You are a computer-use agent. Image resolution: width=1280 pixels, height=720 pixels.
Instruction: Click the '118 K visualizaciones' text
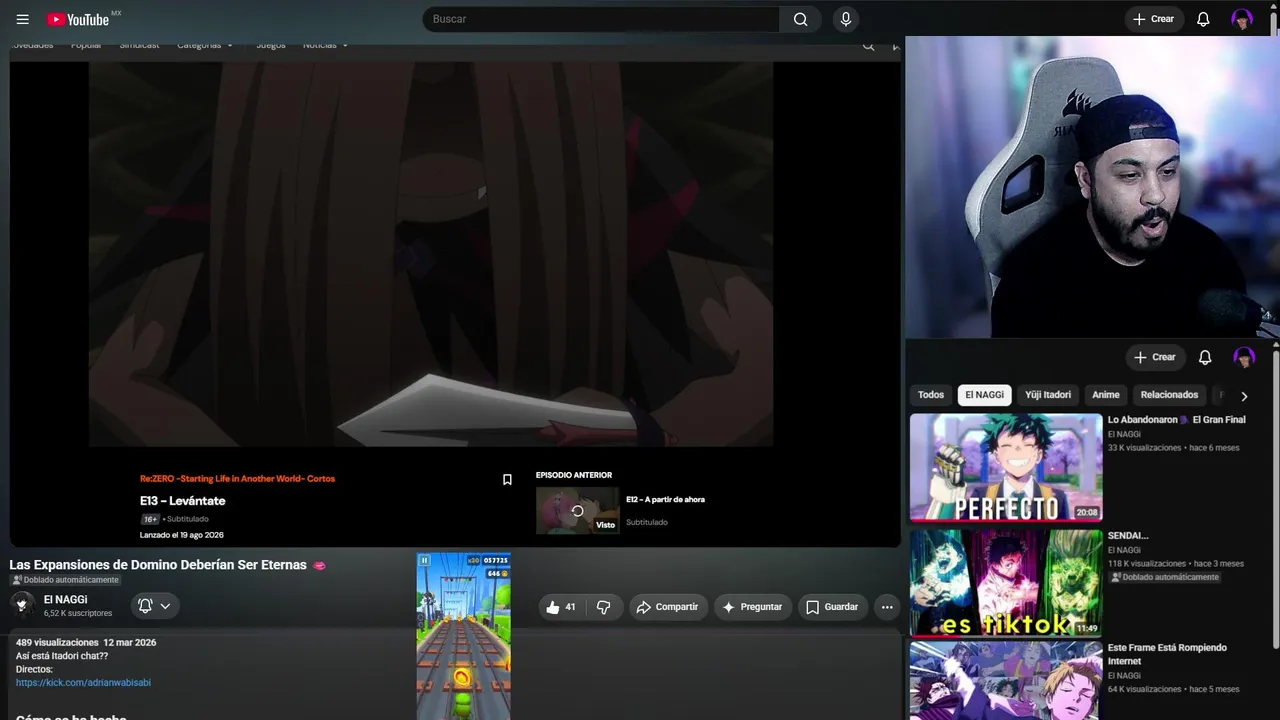point(1147,564)
